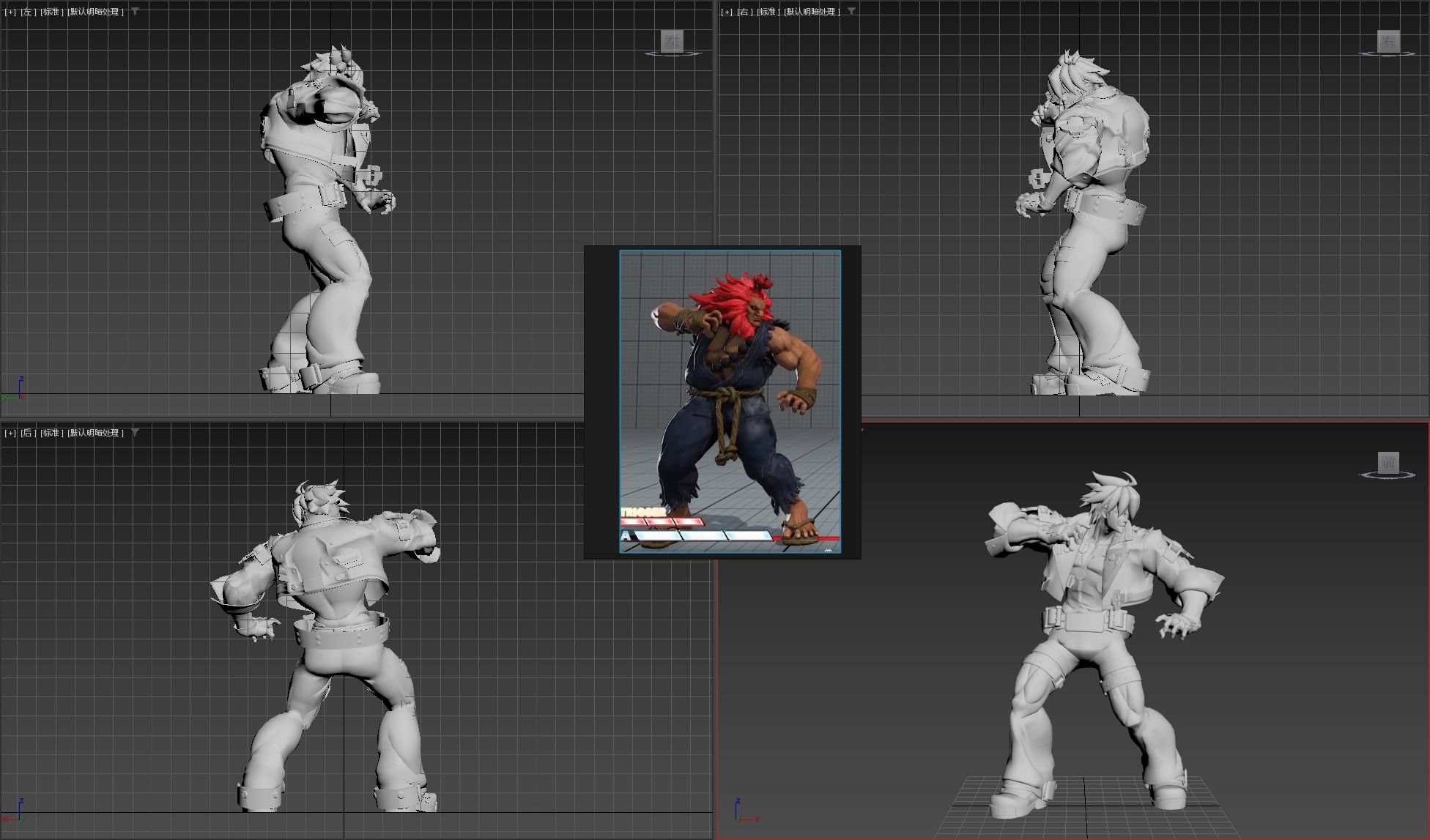Click the filter icon in Right viewport

coord(851,12)
